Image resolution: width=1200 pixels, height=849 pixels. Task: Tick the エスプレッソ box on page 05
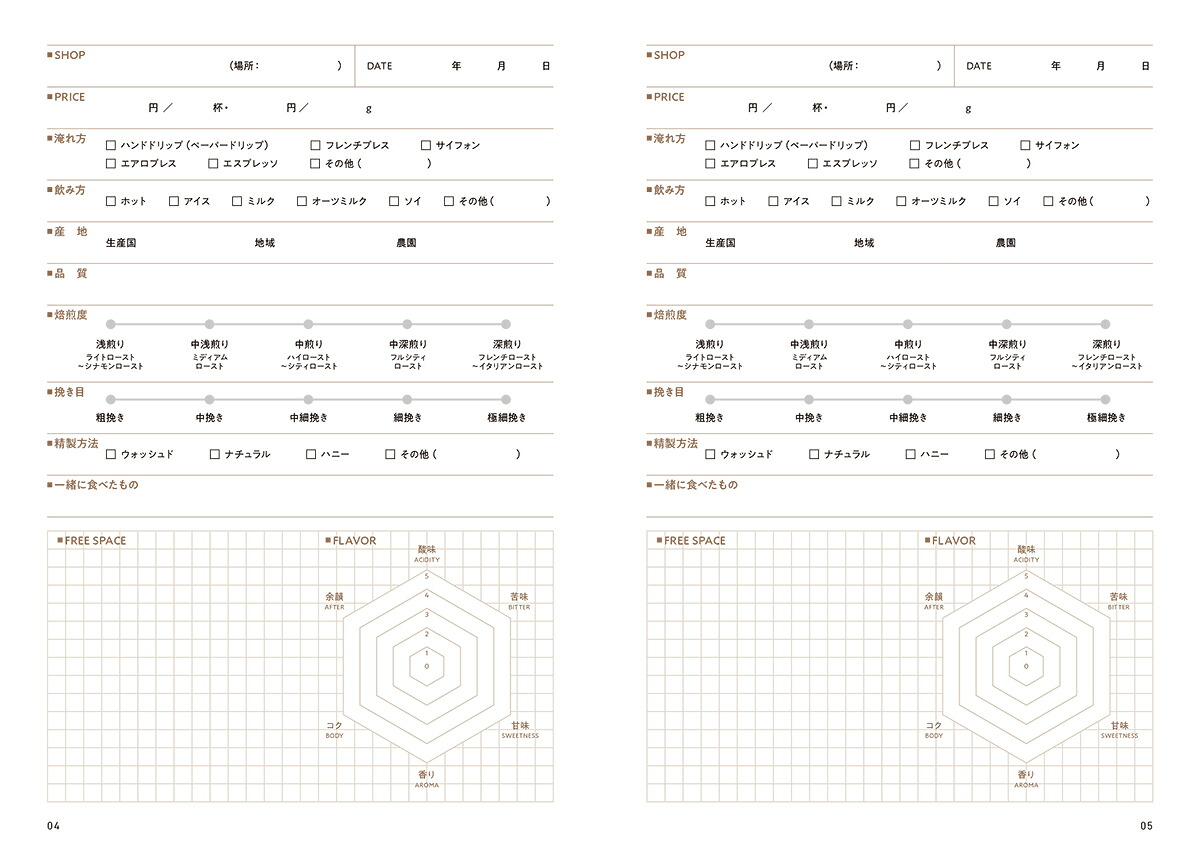click(812, 163)
